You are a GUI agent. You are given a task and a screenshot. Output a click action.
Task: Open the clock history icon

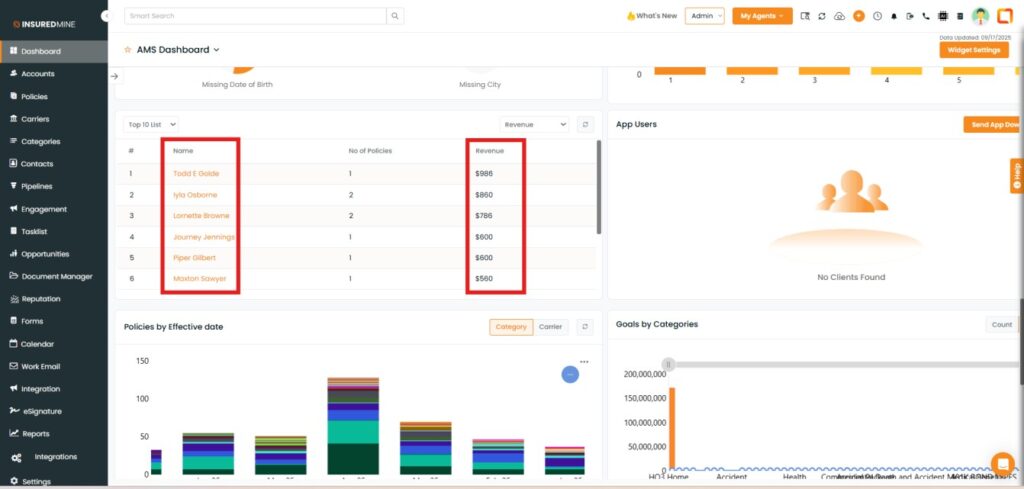point(877,16)
